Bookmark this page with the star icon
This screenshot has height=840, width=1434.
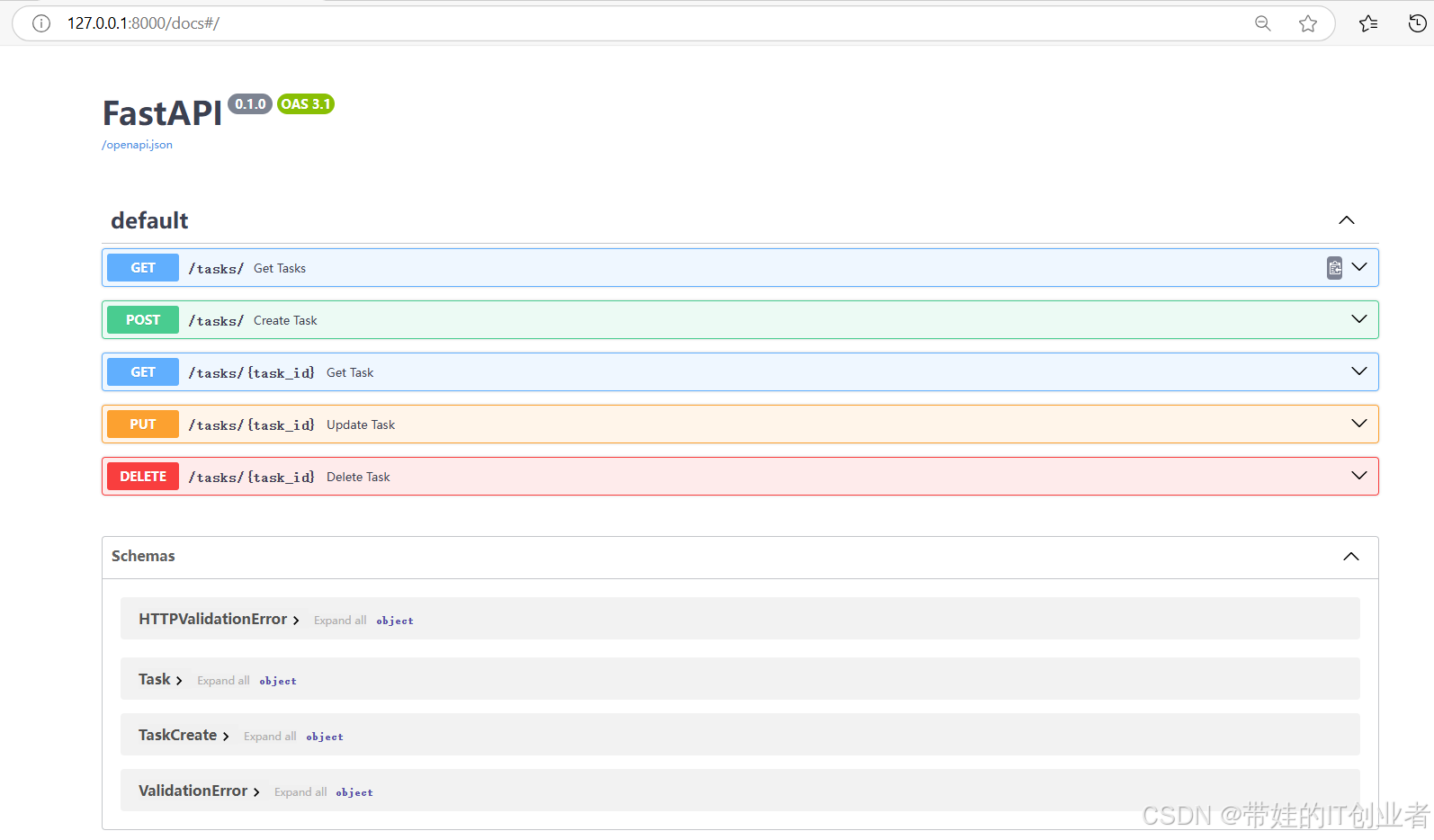[1308, 23]
